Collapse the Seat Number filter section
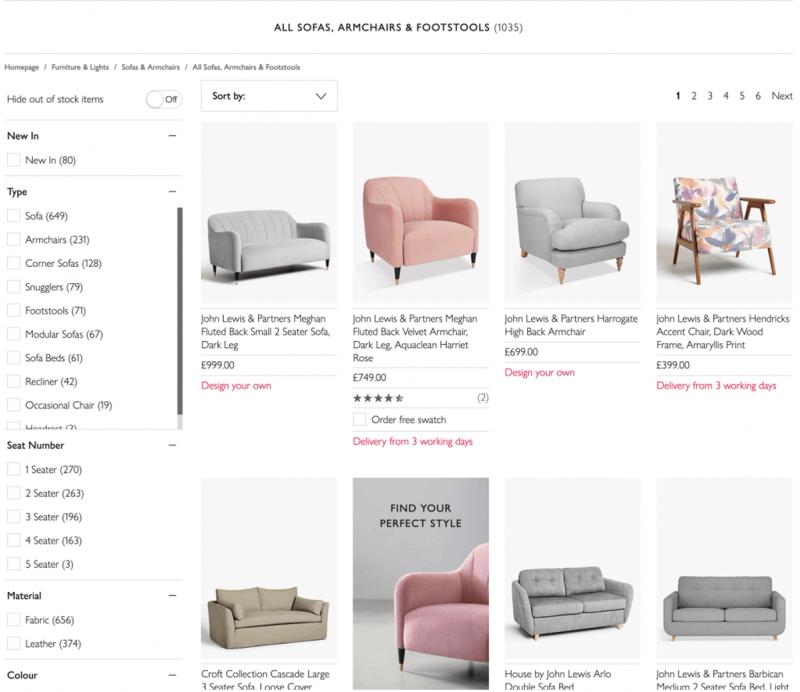 [172, 446]
